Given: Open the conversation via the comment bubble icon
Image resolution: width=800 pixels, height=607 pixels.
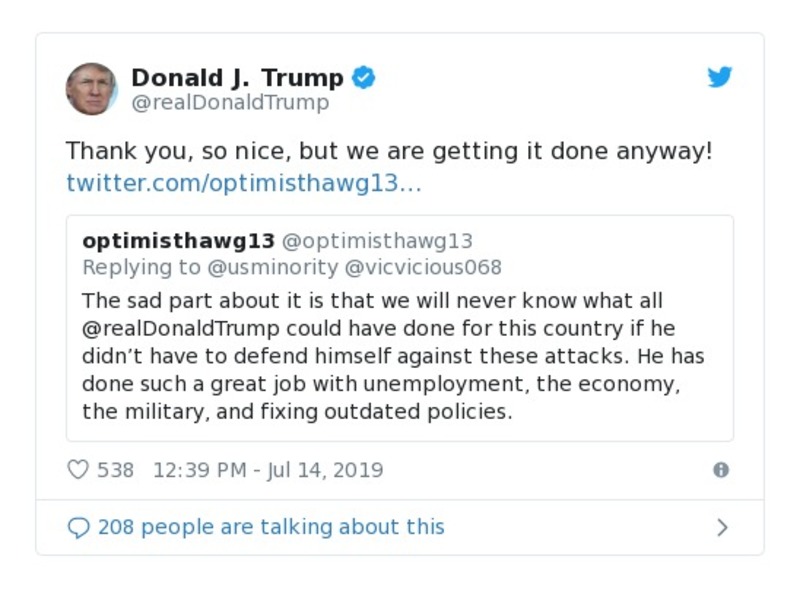Looking at the screenshot, I should point(79,527).
